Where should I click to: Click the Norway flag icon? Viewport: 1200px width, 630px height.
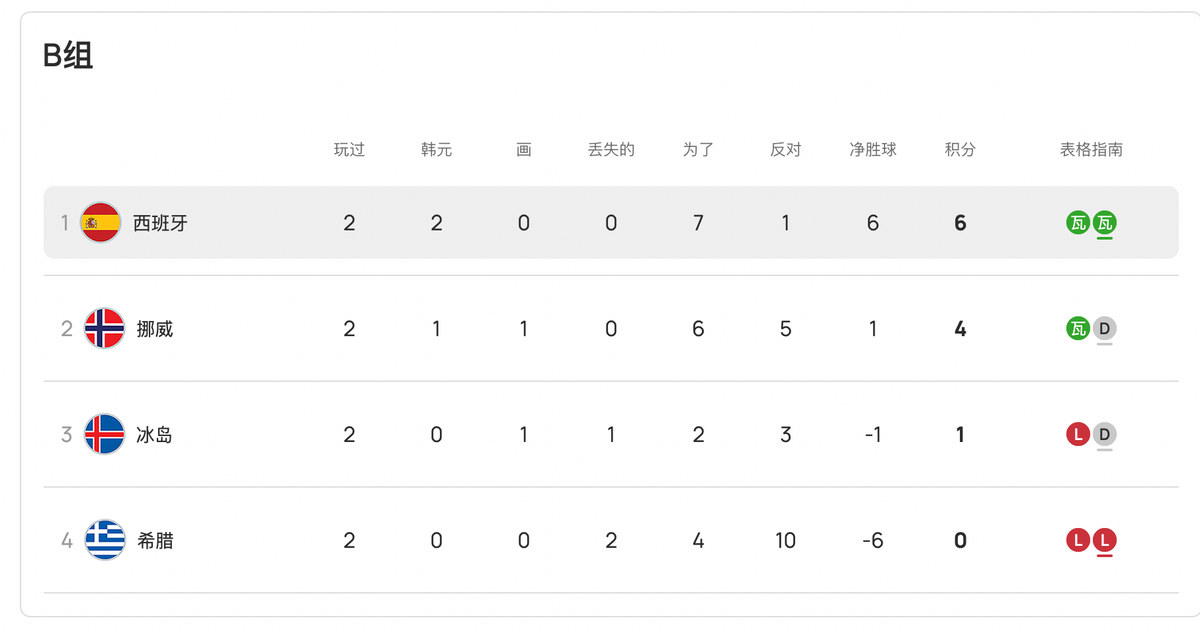[104, 328]
